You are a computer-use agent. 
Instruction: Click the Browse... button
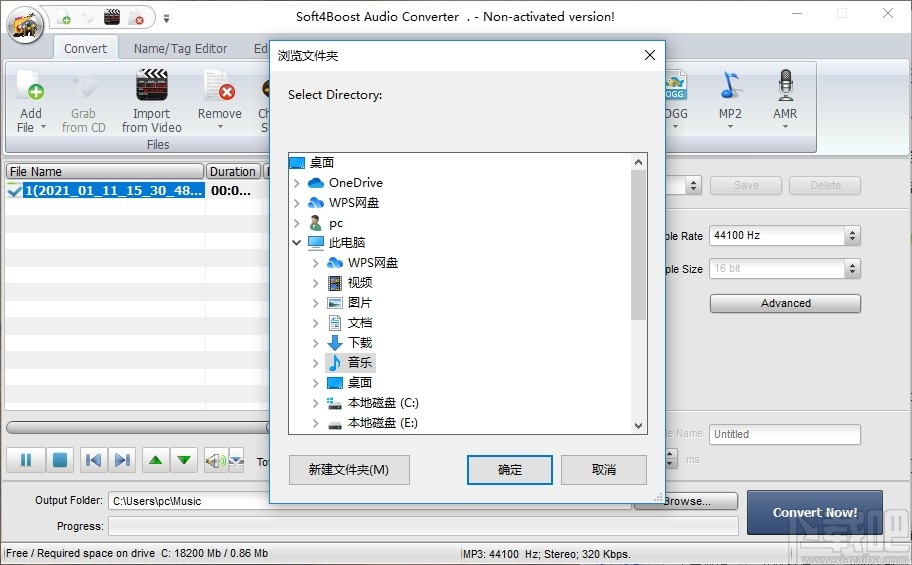[687, 501]
